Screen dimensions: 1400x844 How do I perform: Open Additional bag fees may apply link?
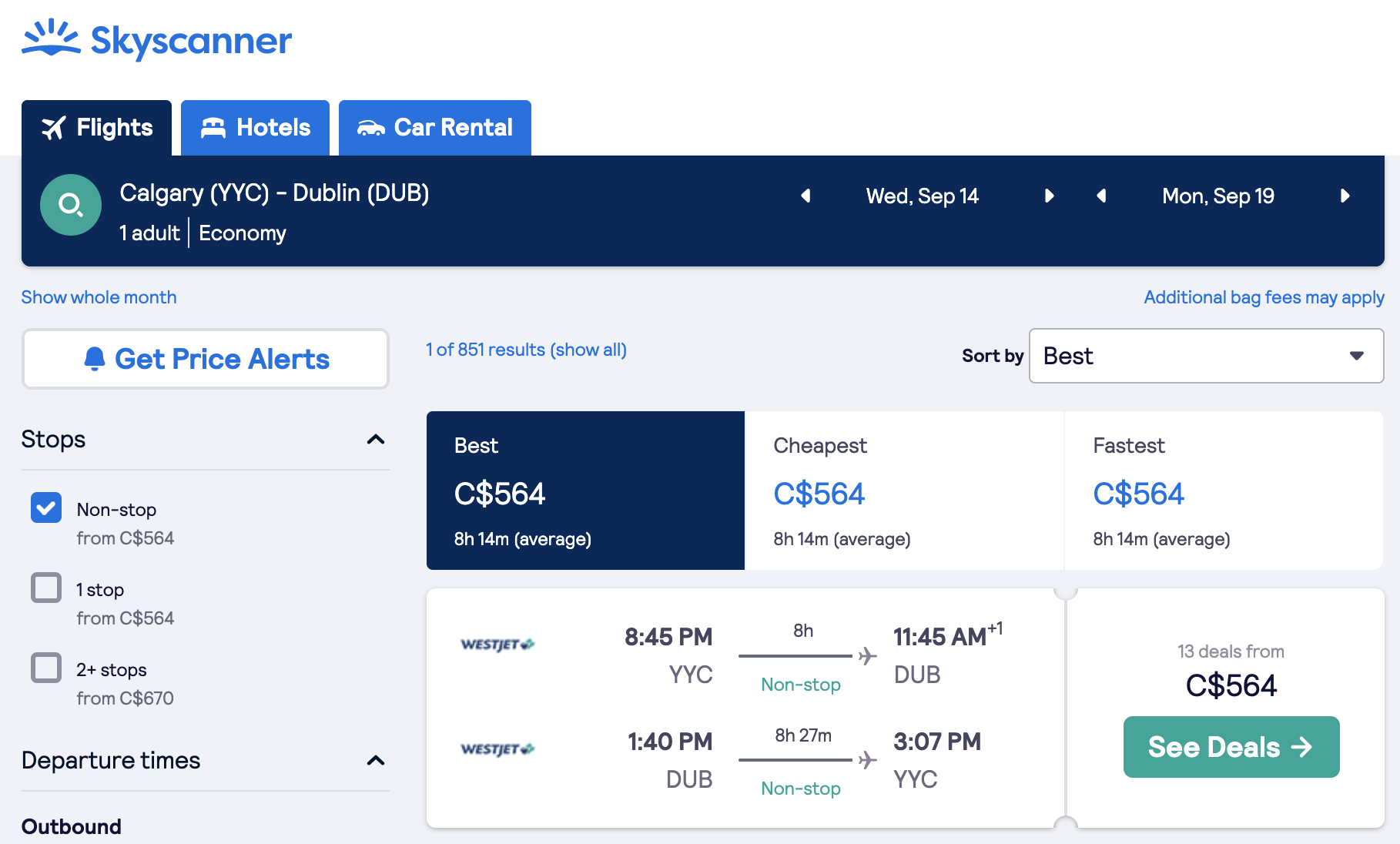coord(1264,297)
